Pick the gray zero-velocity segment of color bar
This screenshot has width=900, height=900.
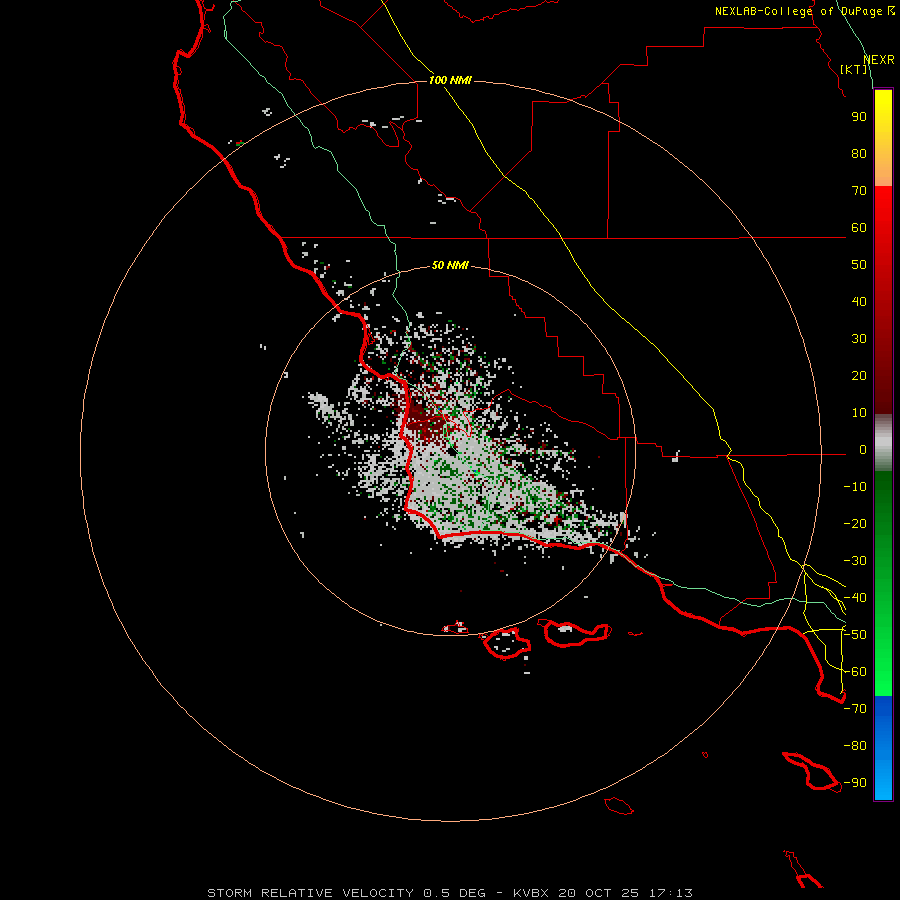pyautogui.click(x=883, y=443)
